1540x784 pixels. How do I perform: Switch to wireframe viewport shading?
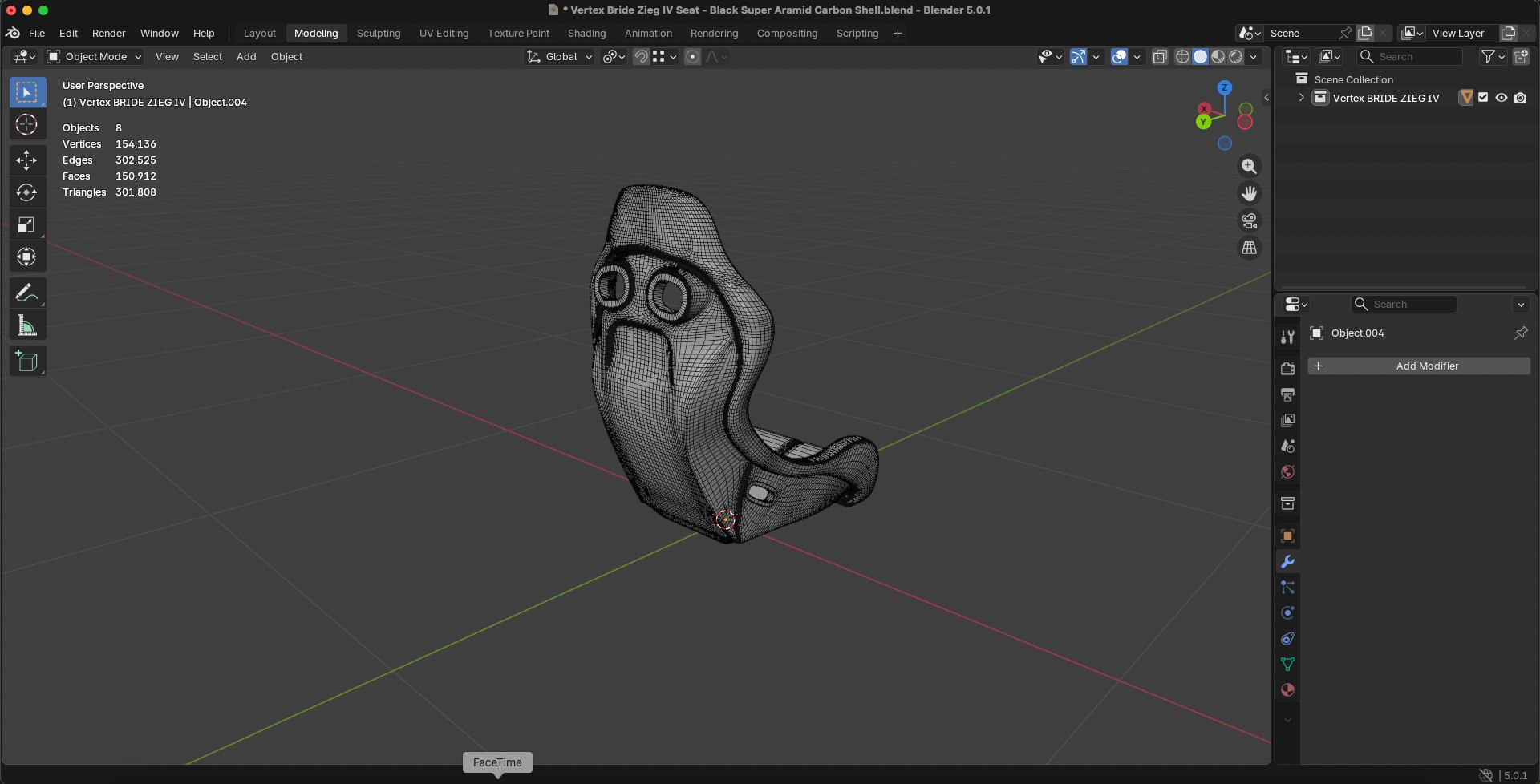click(1182, 57)
